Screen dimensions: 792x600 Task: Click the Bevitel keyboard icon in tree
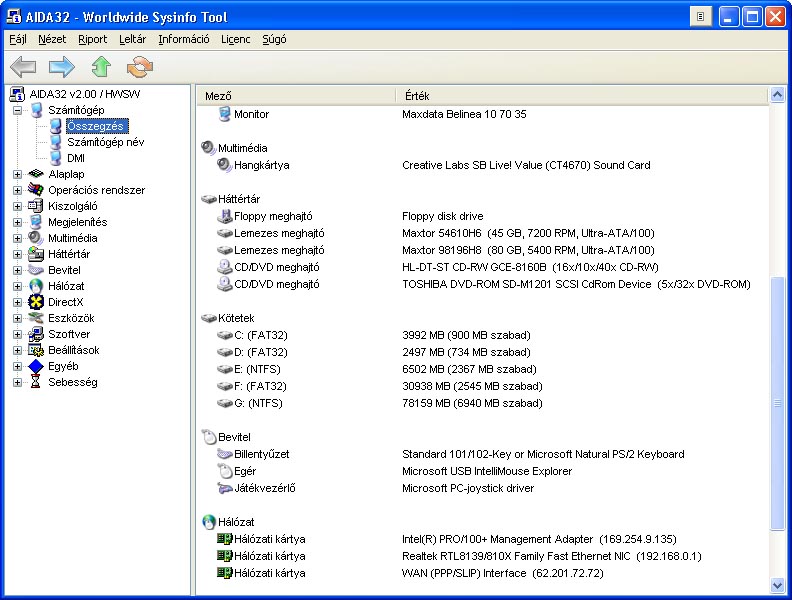(x=36, y=270)
